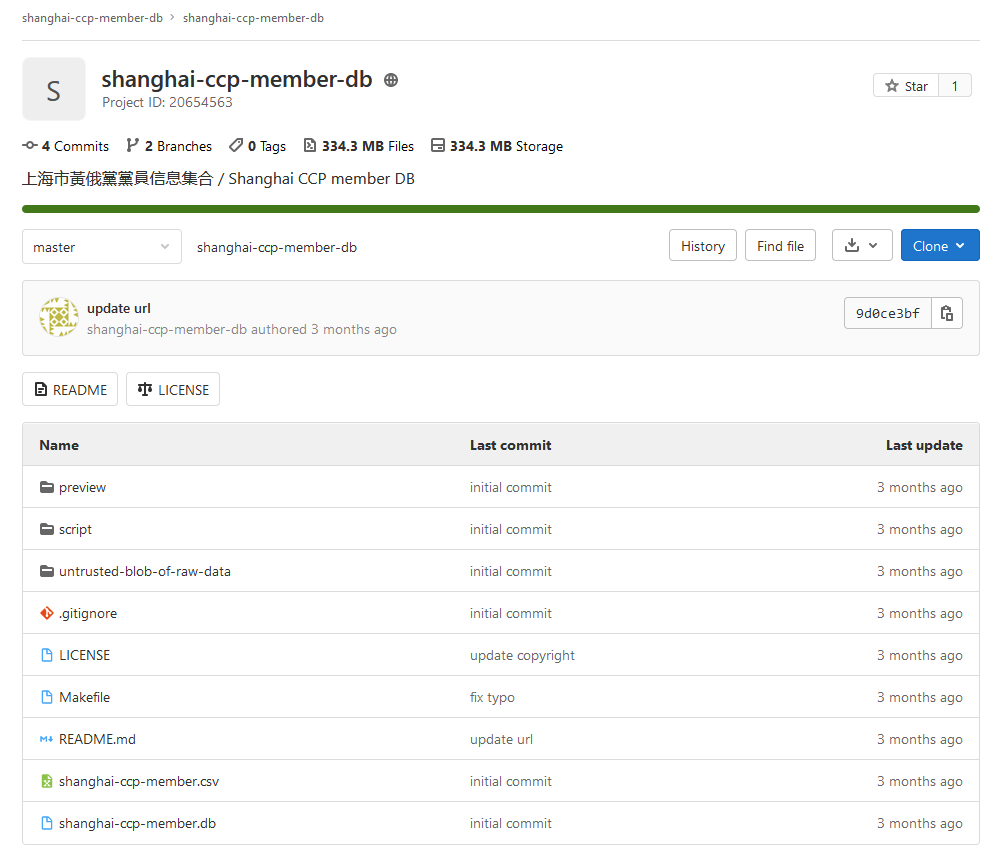The image size is (1001, 847).
Task: Click spreadsheet icon for shanghai-ccp-member.csv
Action: point(47,781)
